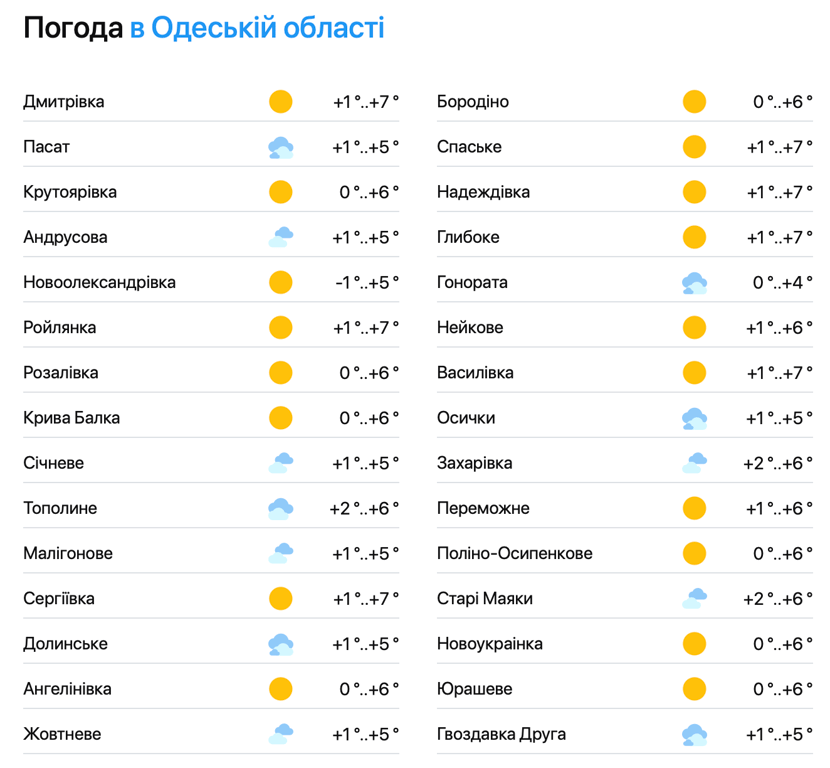The height and width of the screenshot is (768, 830).
Task: Select the Поліно-Осипенкове location
Action: pyautogui.click(x=514, y=554)
